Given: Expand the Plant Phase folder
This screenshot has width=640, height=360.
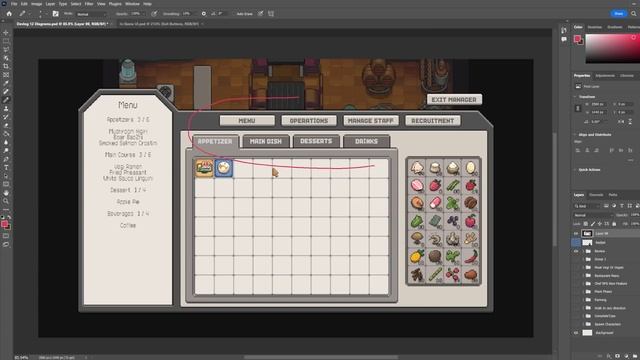Looking at the screenshot, I should click(x=583, y=291).
